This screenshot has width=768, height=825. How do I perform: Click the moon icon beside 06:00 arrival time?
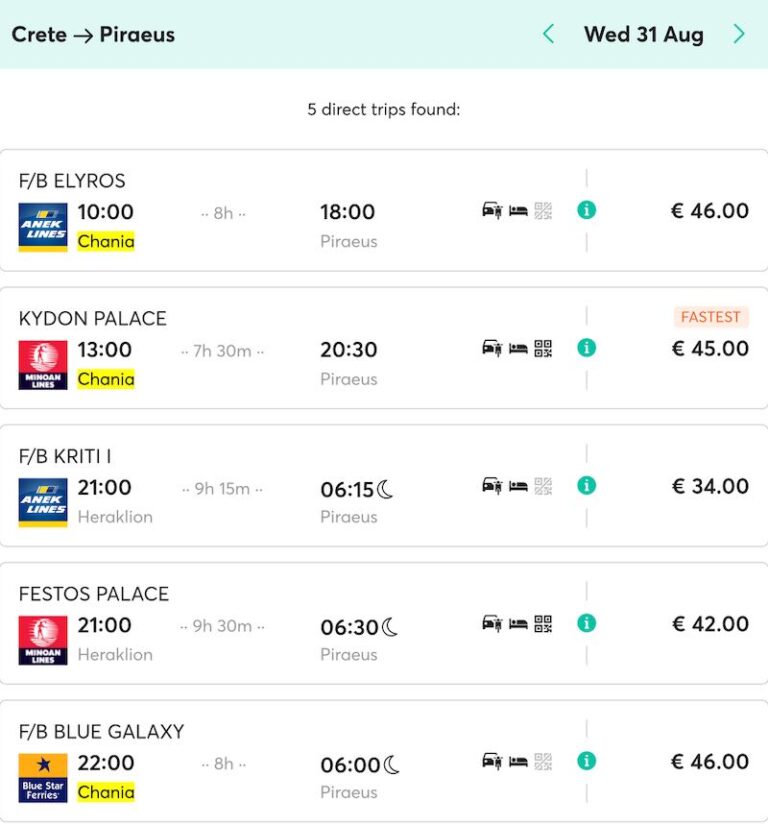tap(390, 763)
